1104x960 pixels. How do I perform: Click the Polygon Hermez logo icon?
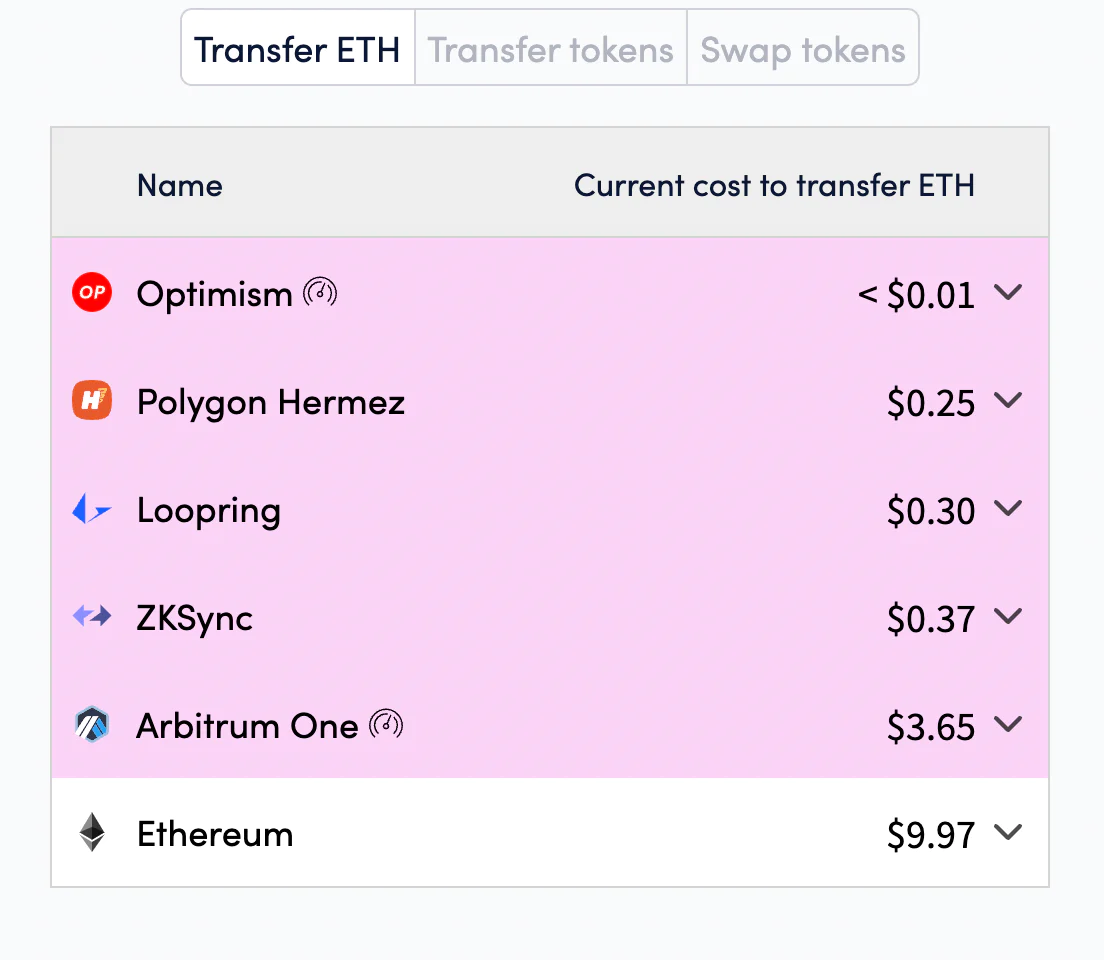point(92,400)
